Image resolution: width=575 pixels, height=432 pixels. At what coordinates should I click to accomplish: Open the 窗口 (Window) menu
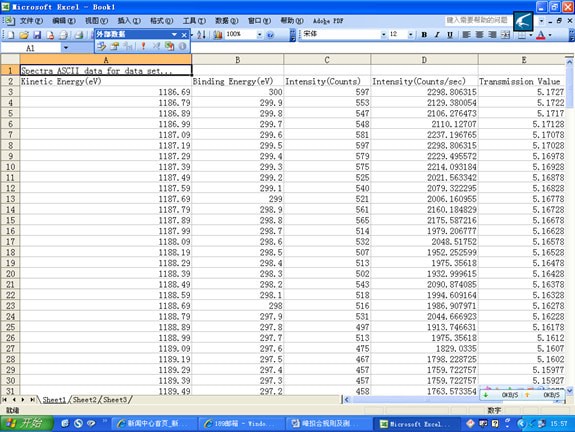[x=259, y=21]
